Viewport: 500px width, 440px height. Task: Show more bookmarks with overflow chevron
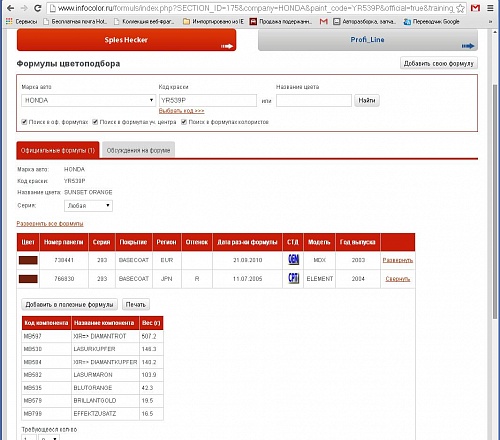(x=490, y=22)
